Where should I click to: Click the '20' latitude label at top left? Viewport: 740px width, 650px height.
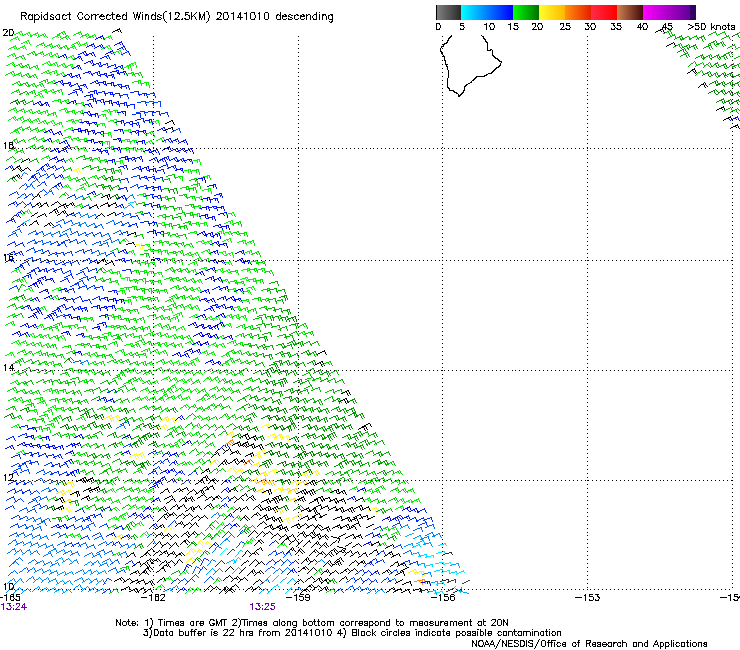click(x=8, y=33)
